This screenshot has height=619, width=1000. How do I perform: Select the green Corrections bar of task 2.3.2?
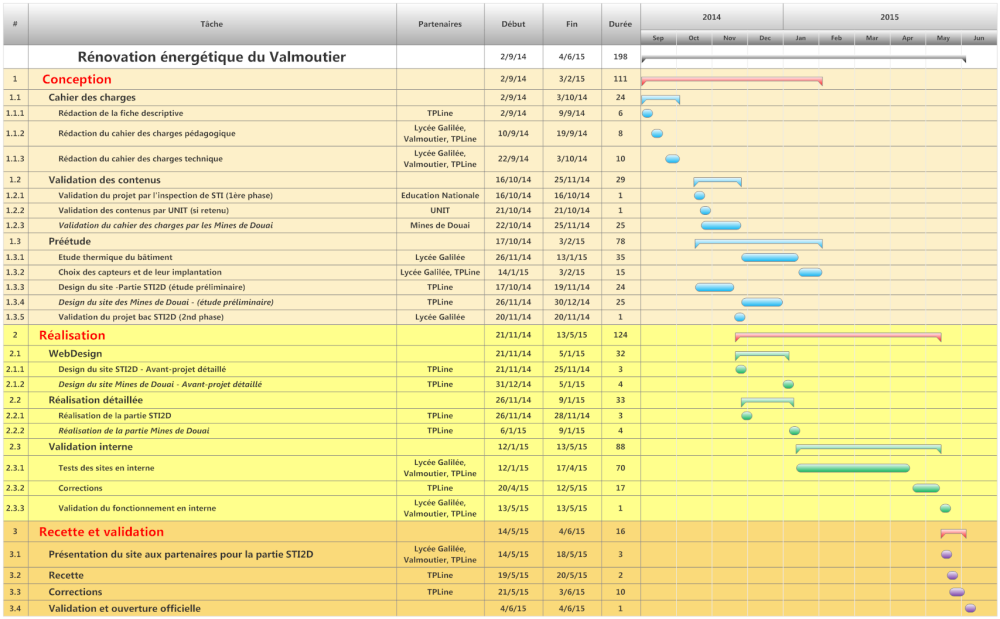[x=926, y=488]
